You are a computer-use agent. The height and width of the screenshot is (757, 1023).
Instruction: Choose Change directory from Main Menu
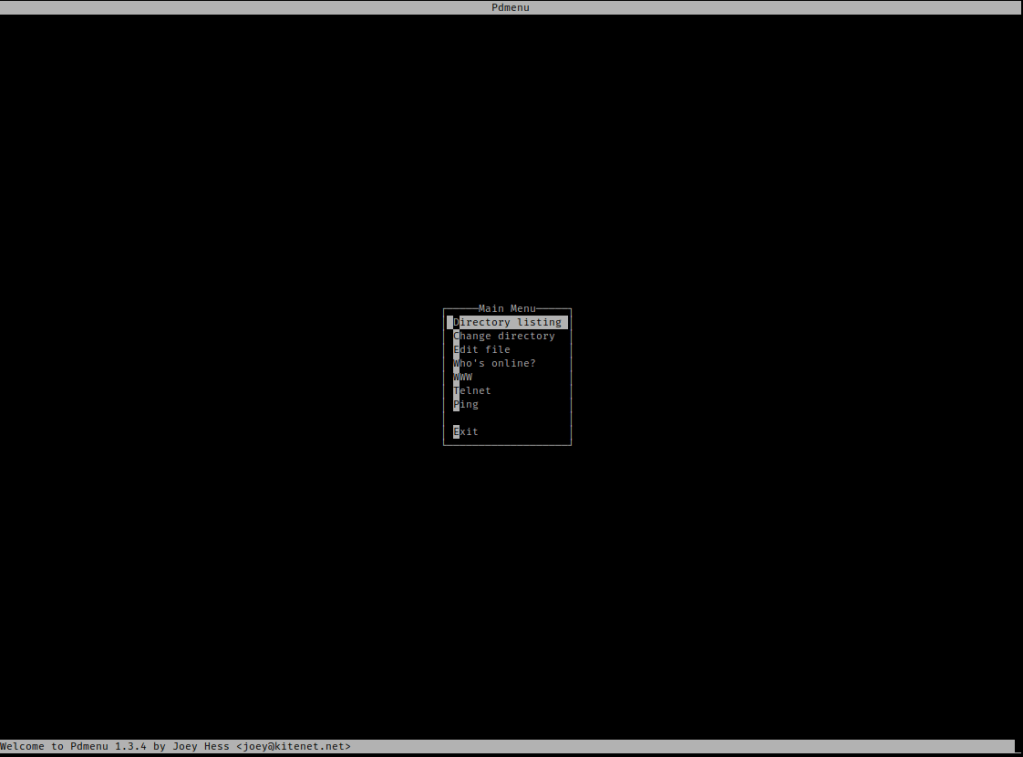coord(504,336)
